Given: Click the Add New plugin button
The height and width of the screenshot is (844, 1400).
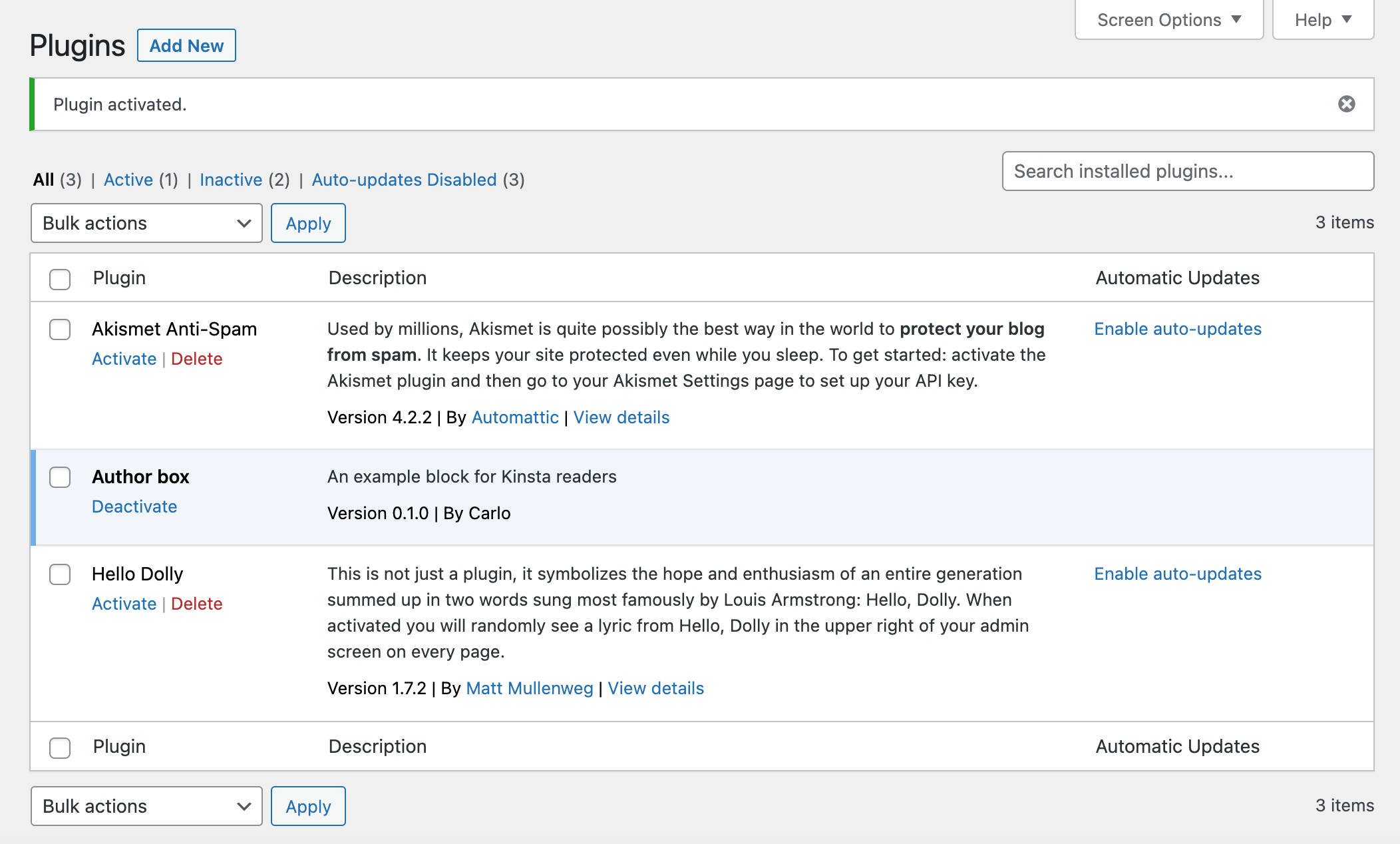Looking at the screenshot, I should pyautogui.click(x=186, y=45).
